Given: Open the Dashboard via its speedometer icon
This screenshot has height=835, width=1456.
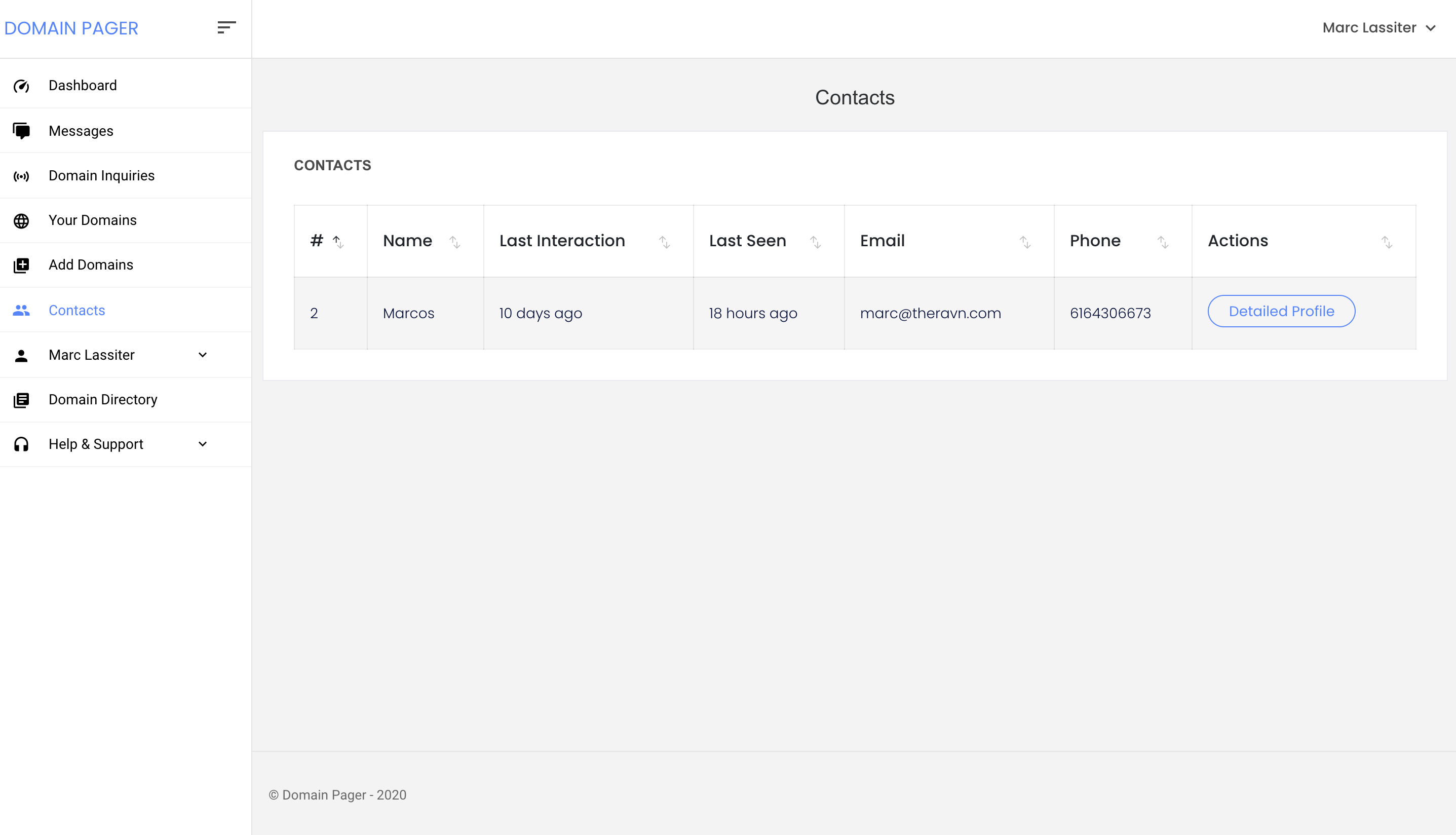Looking at the screenshot, I should pyautogui.click(x=22, y=86).
